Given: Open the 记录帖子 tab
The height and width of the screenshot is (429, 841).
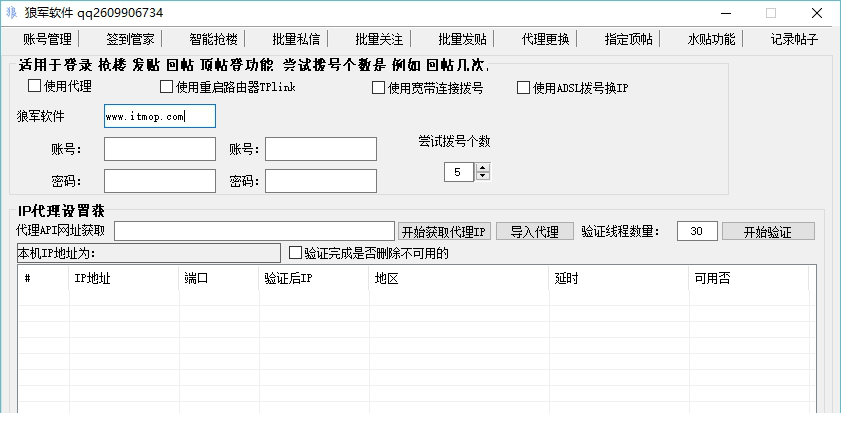Looking at the screenshot, I should (795, 39).
